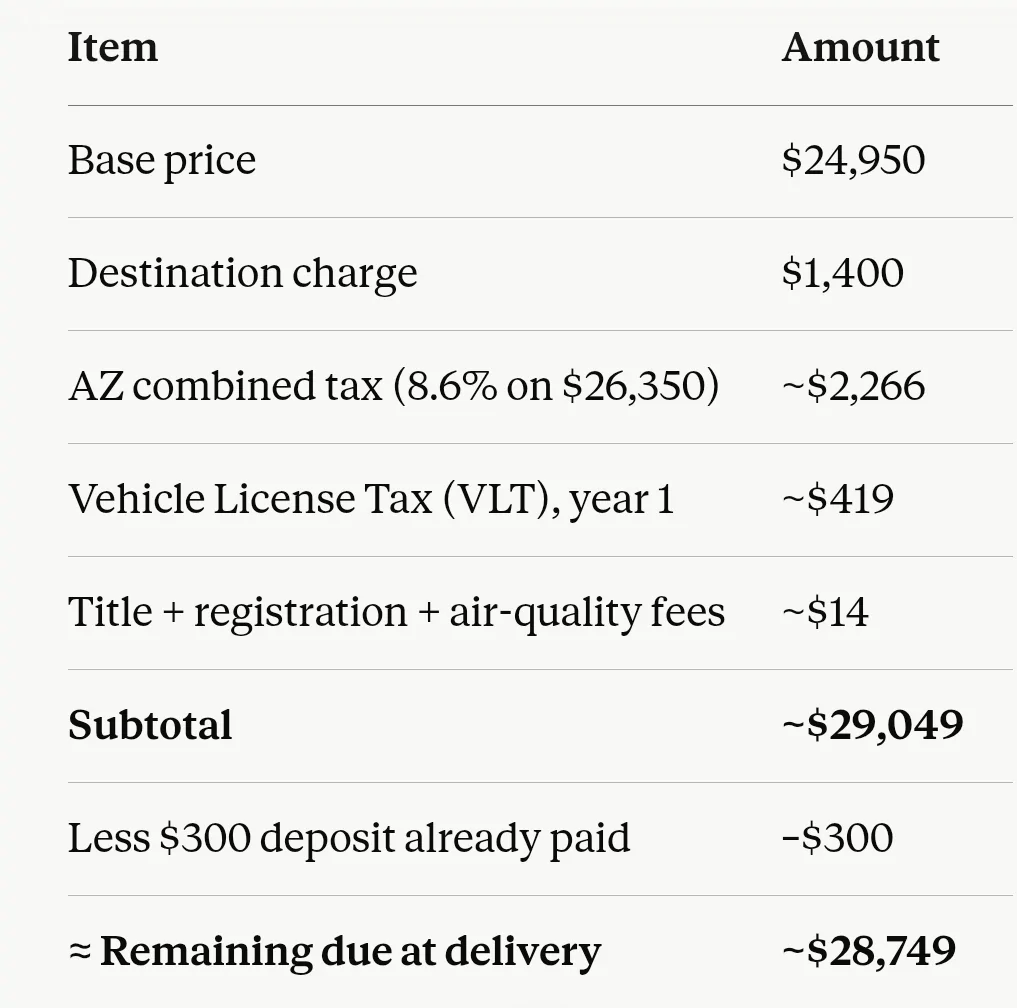Select the Less $300 deposit row label
The height and width of the screenshot is (1008, 1017).
(349, 839)
